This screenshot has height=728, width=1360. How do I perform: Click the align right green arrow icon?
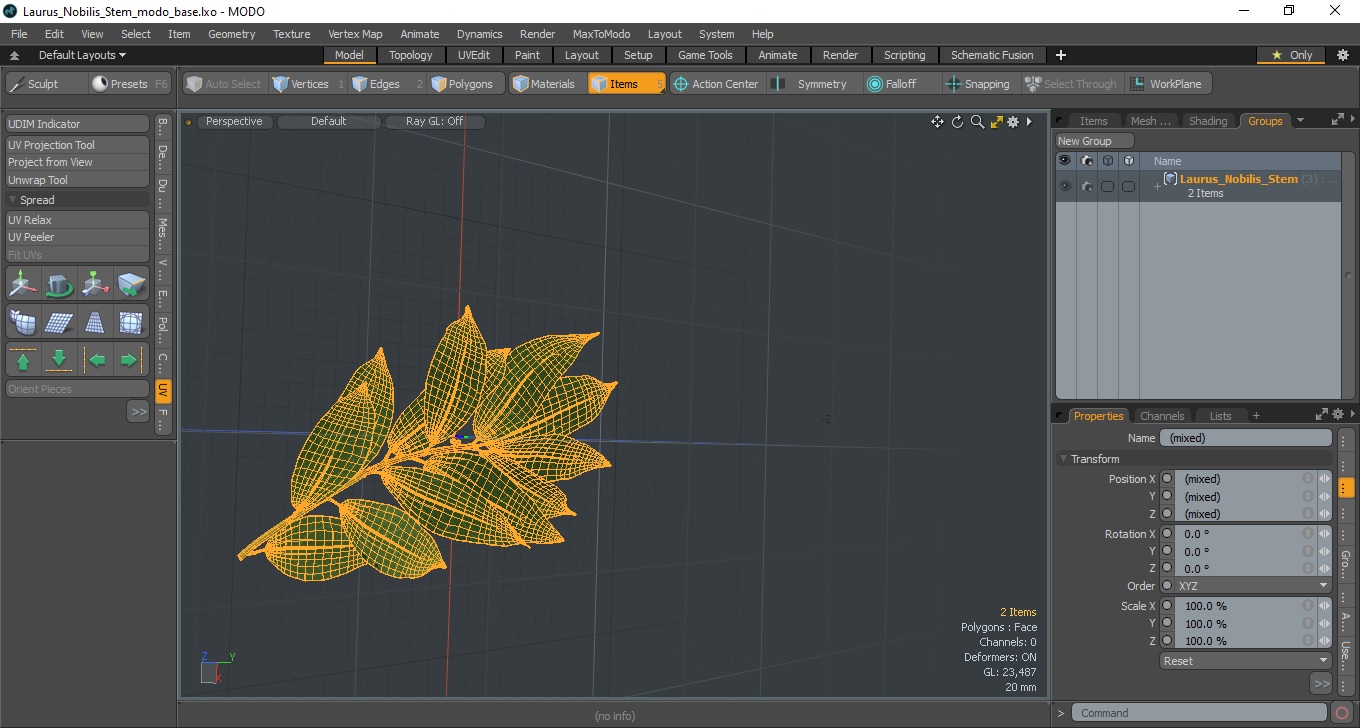click(x=131, y=359)
